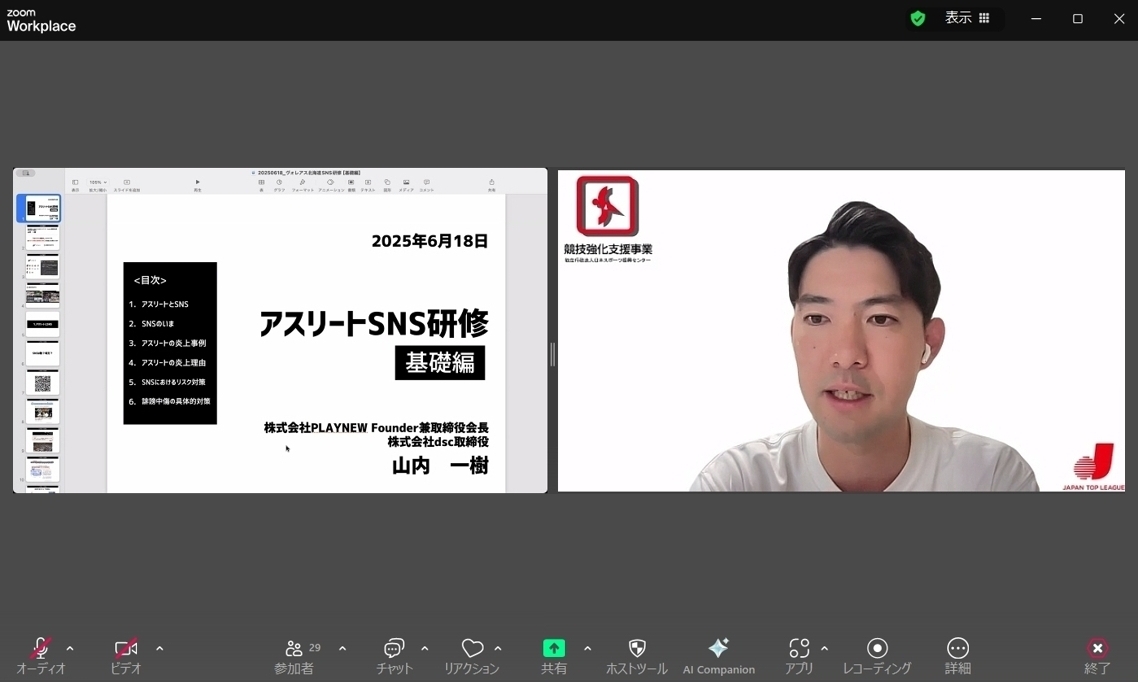
Task: Select slide 8 thumbnail in navigator
Action: (42, 411)
